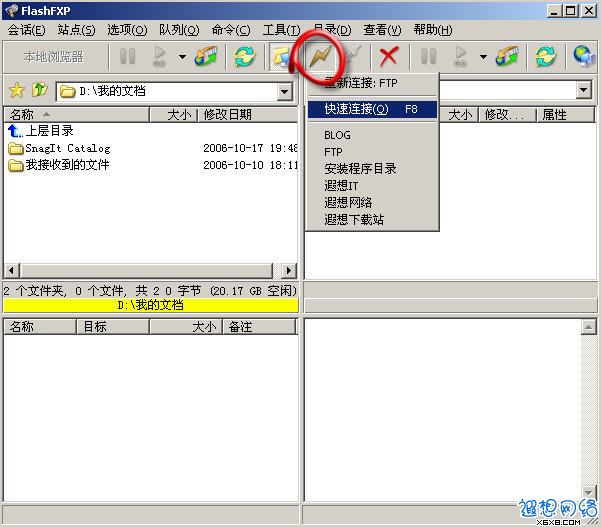Open the 查看(V) menu
601x527 pixels.
coord(382,30)
